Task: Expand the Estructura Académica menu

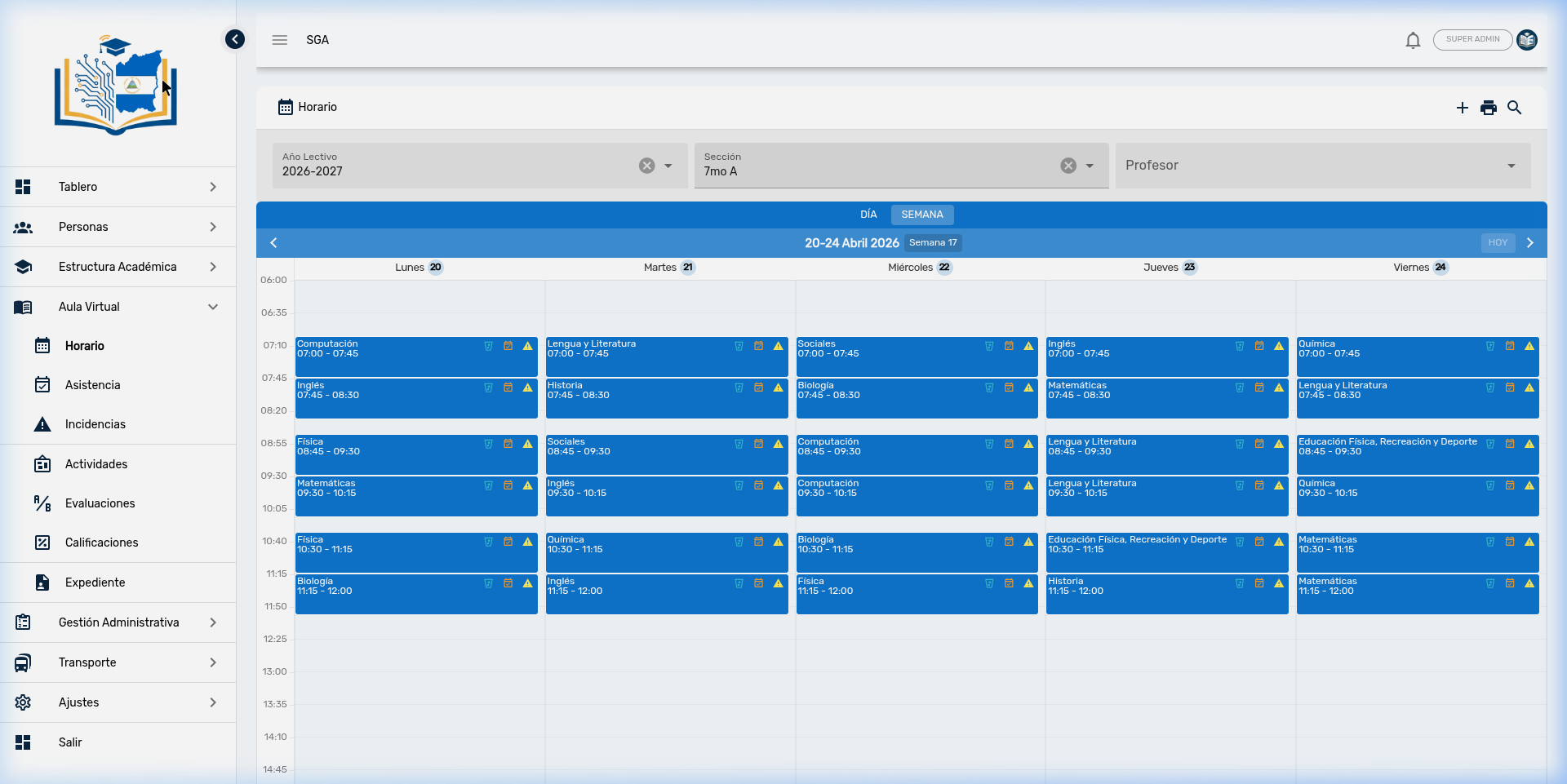Action: pyautogui.click(x=118, y=267)
